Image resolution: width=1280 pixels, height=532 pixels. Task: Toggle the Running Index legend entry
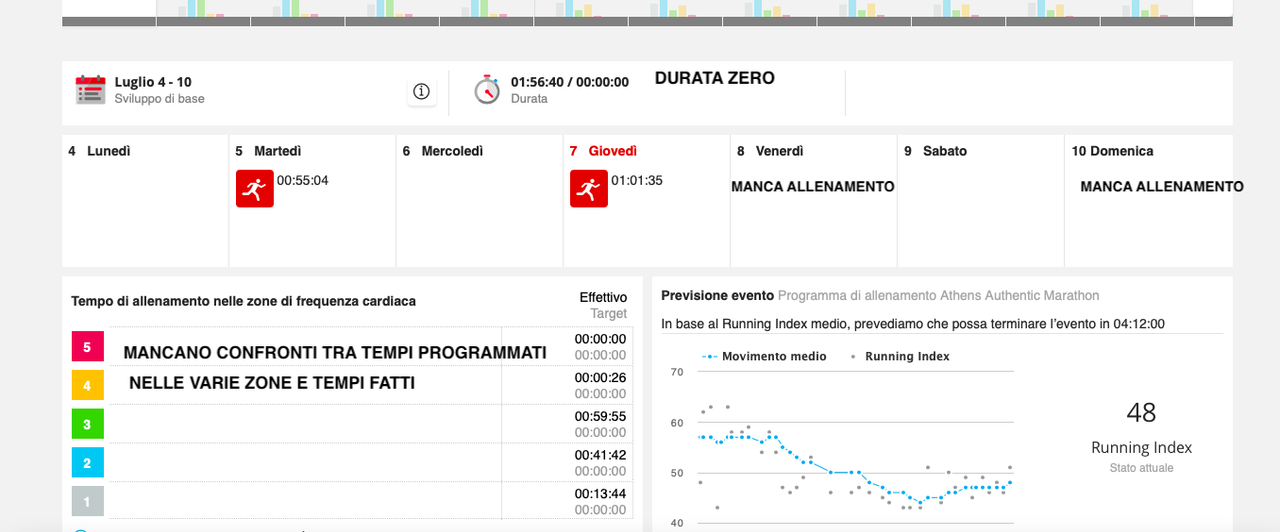[900, 356]
